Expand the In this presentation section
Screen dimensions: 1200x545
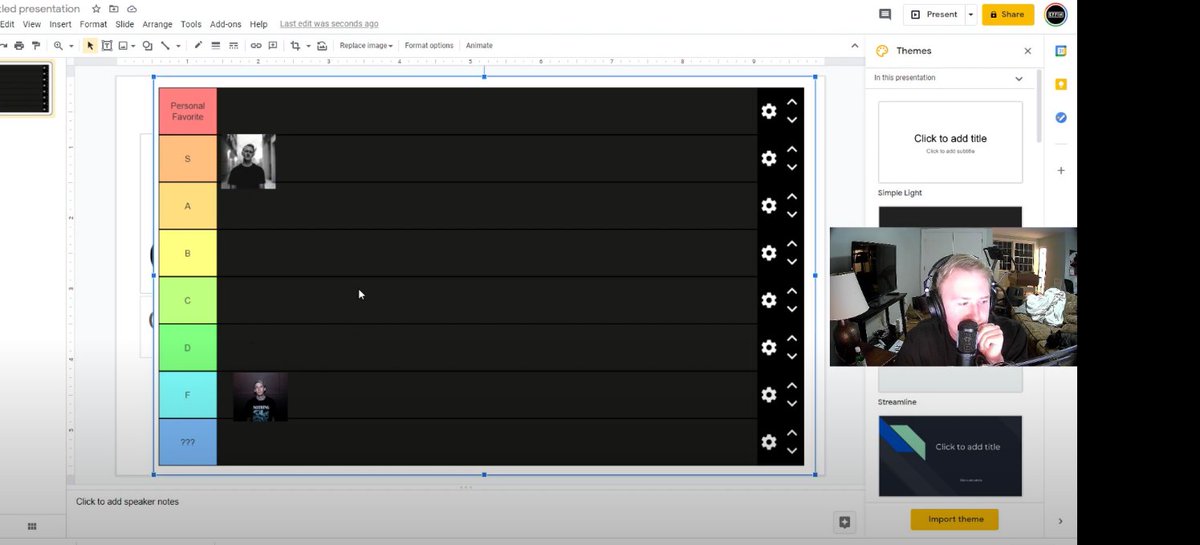point(1019,78)
